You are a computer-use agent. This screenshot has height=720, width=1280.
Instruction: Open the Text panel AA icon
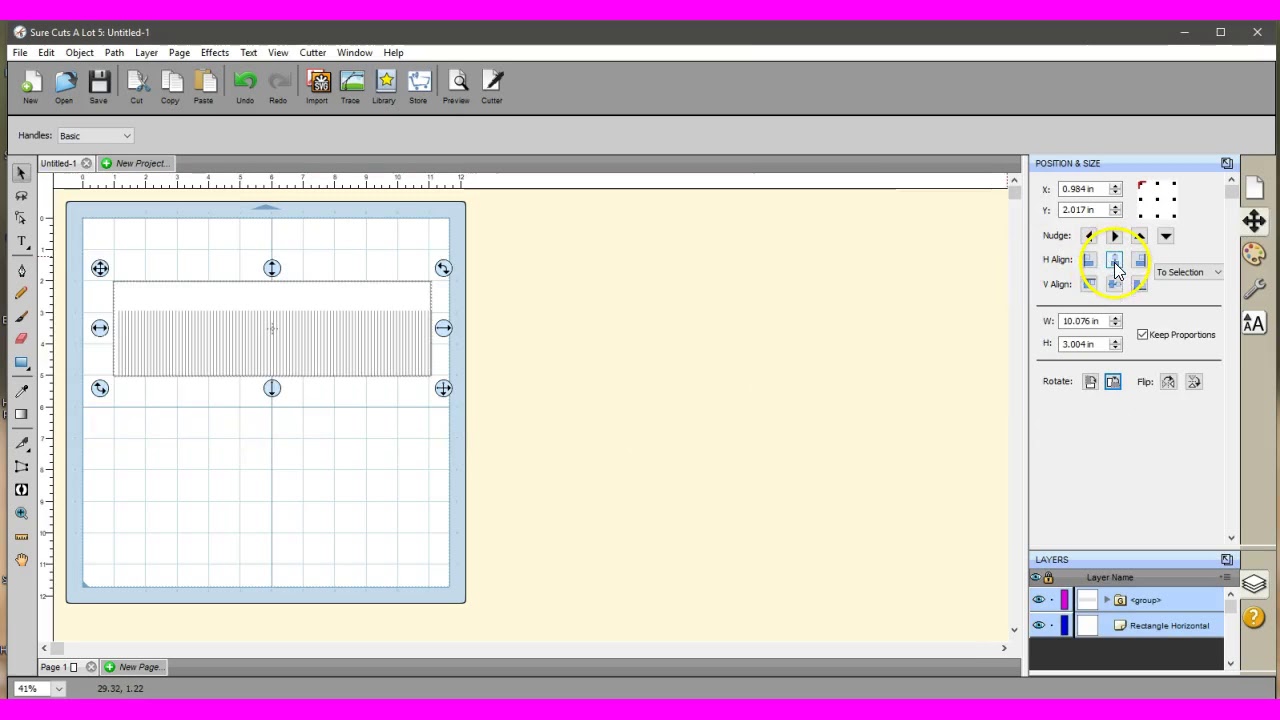1254,323
